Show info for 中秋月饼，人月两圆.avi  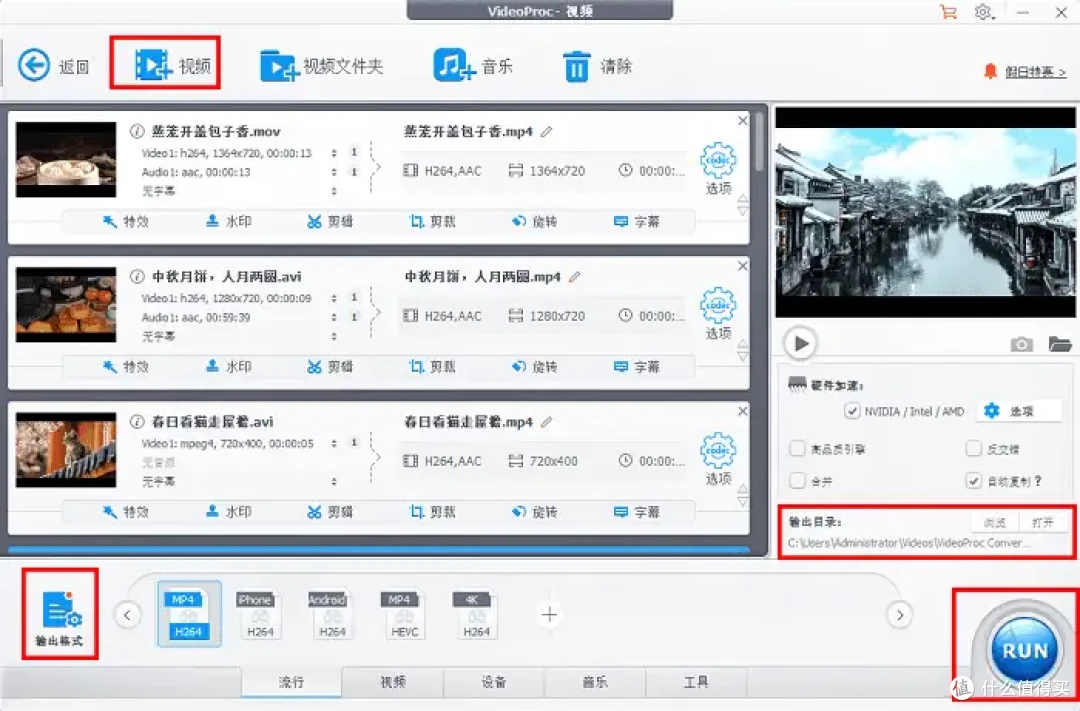pyautogui.click(x=137, y=276)
